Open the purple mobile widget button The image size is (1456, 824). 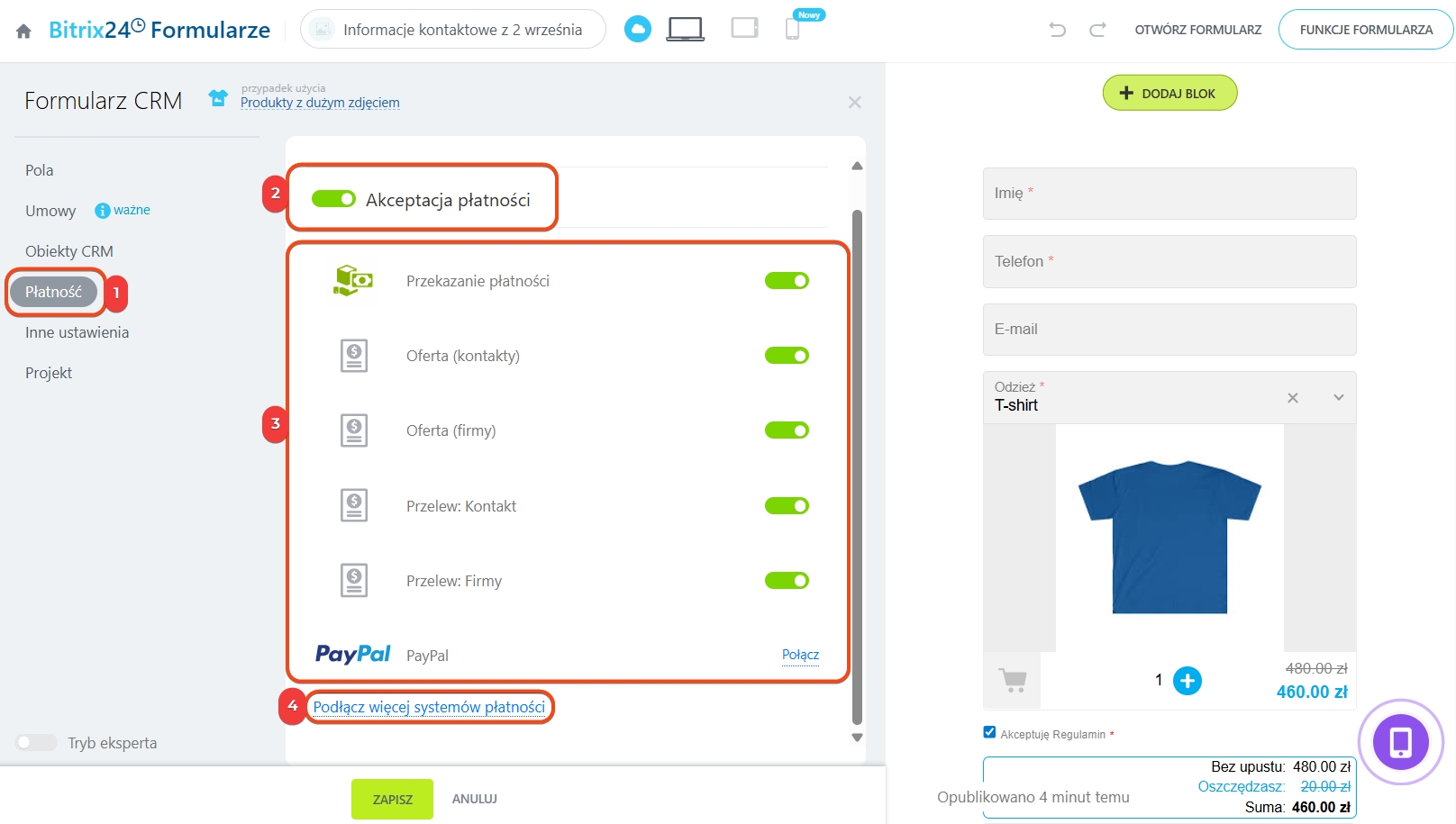tap(1401, 742)
